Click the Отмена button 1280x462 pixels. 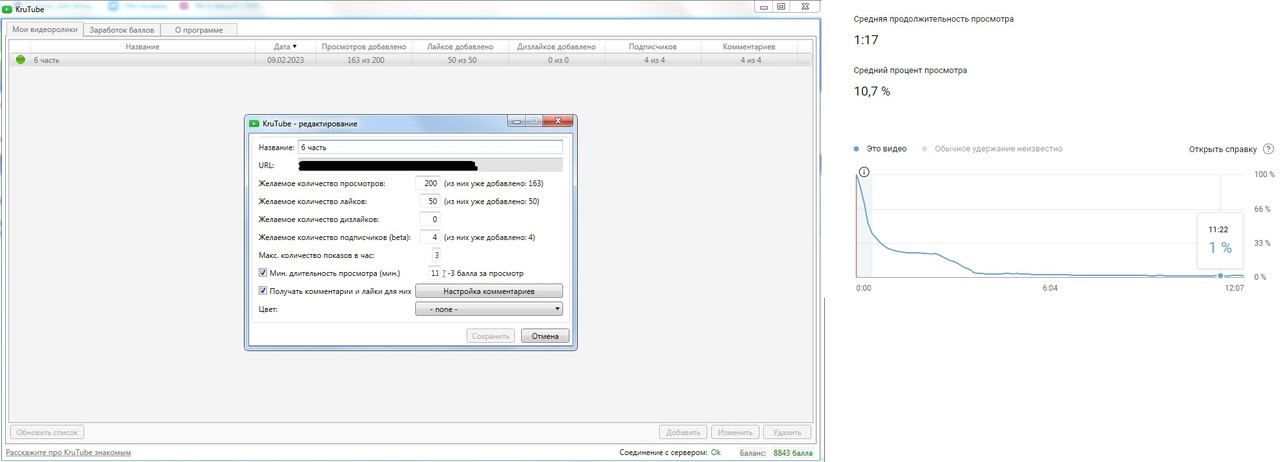point(545,336)
